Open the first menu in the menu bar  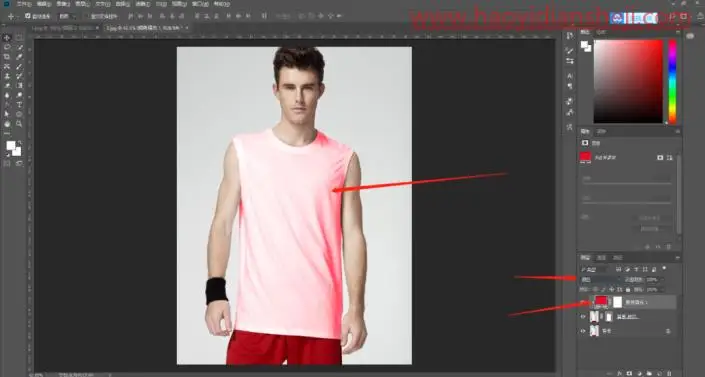coord(23,4)
